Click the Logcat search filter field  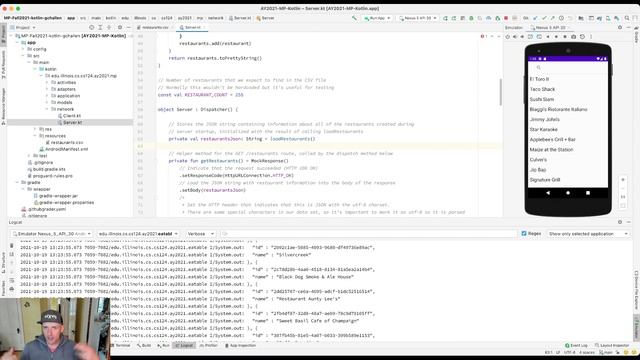[x=369, y=234]
